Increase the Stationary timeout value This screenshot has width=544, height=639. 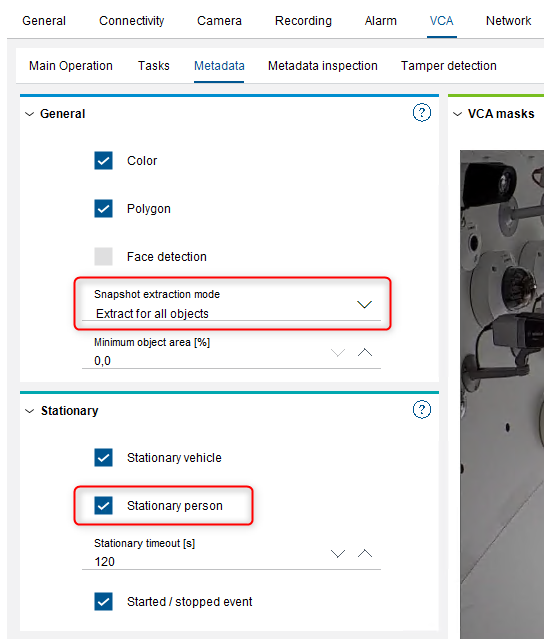pos(365,553)
